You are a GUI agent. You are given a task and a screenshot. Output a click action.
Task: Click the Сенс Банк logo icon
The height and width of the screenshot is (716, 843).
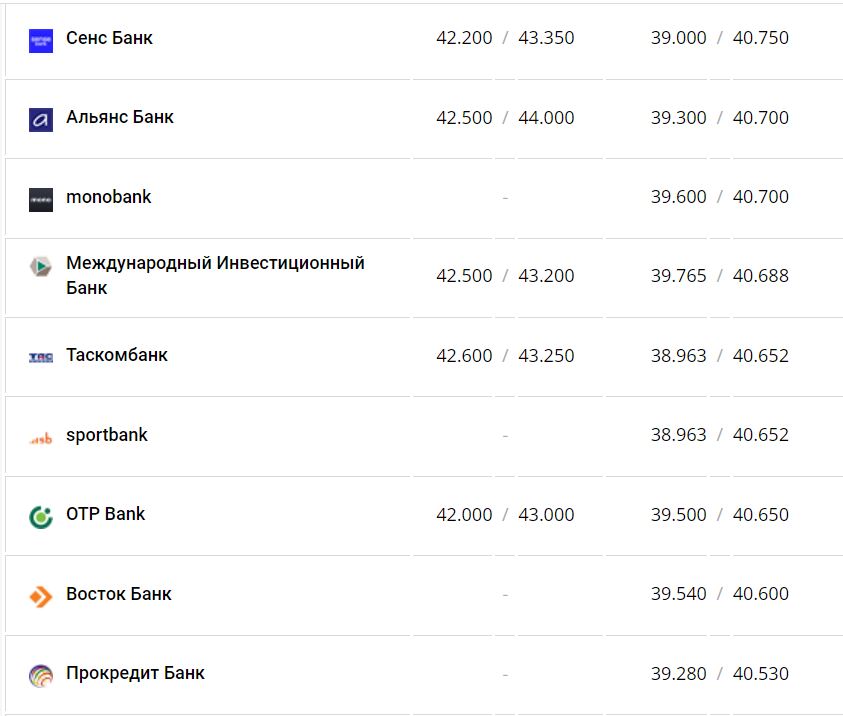coord(41,40)
